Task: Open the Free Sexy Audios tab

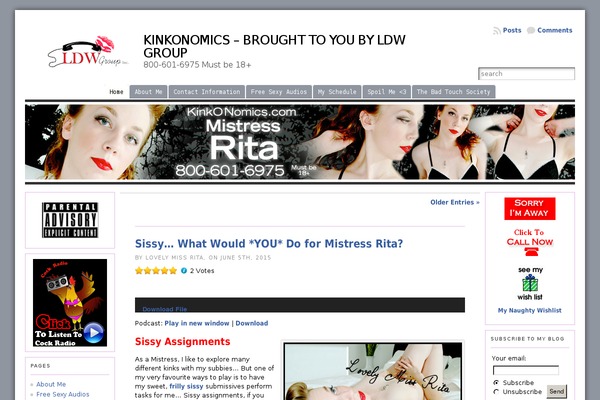Action: pos(279,92)
